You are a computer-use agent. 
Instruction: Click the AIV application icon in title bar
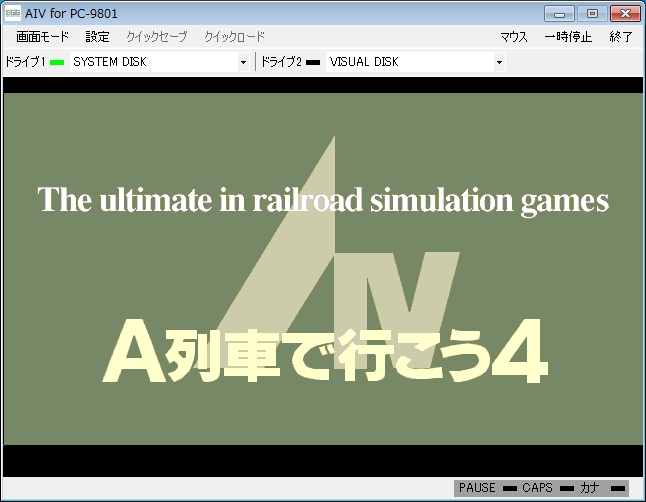pyautogui.click(x=13, y=14)
